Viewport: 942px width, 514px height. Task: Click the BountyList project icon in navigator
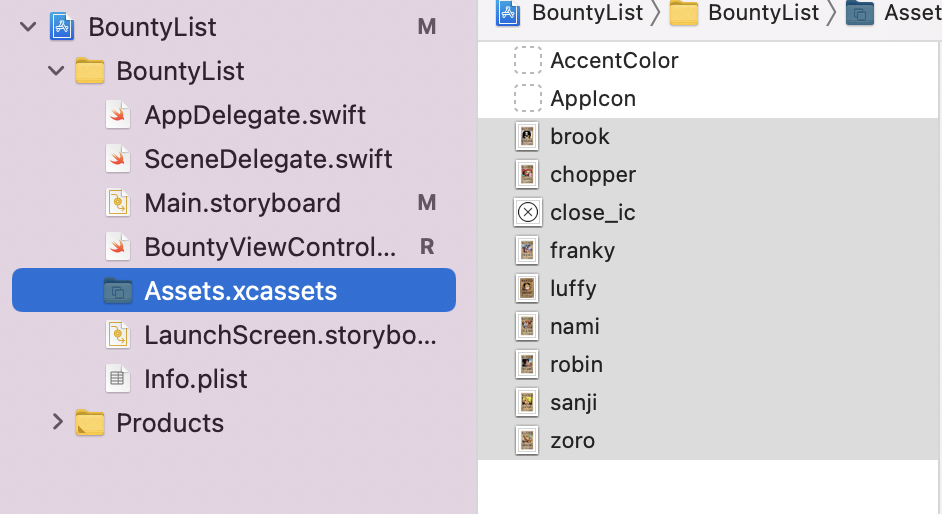click(62, 27)
